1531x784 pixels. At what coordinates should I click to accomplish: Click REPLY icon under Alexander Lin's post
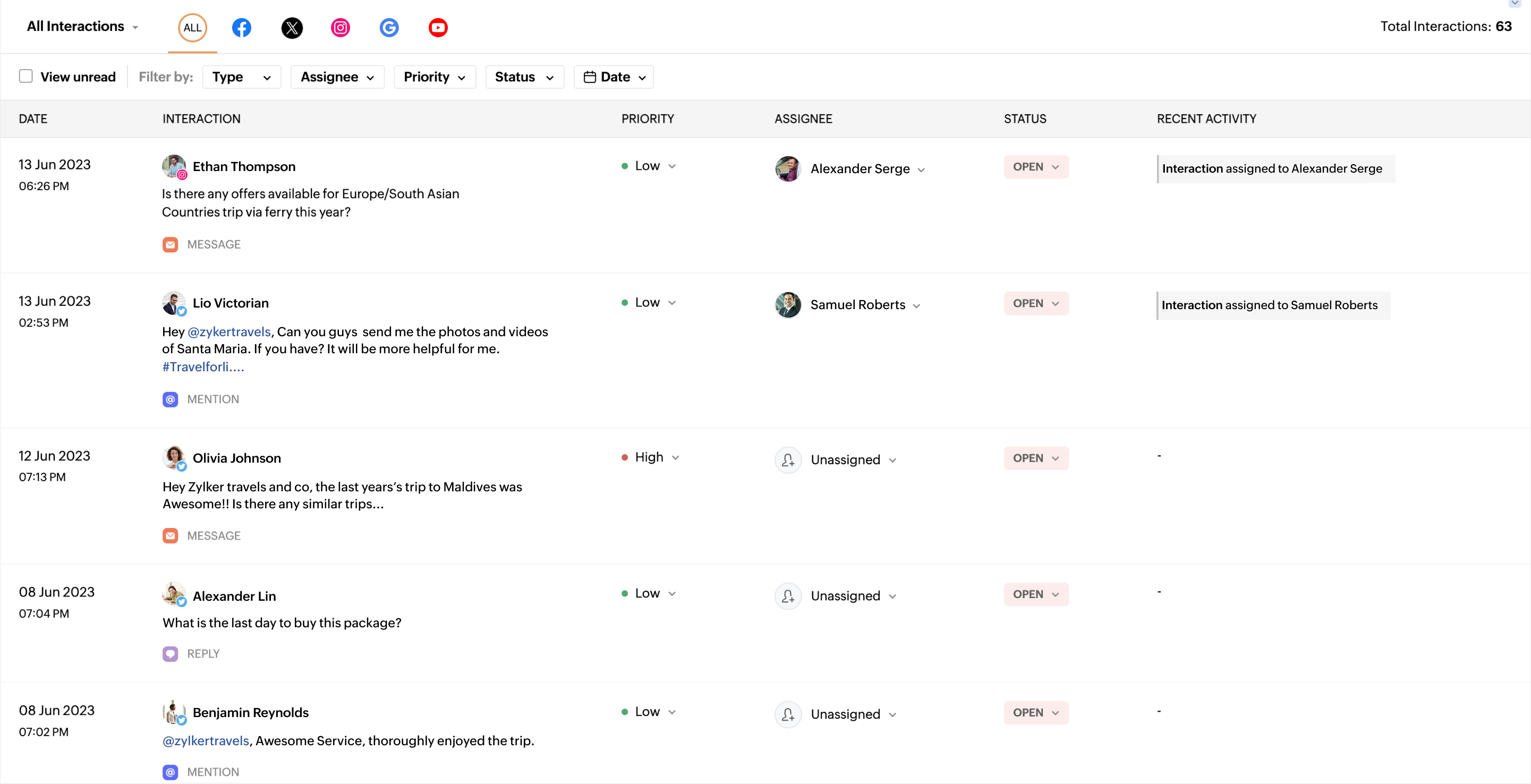(x=170, y=654)
